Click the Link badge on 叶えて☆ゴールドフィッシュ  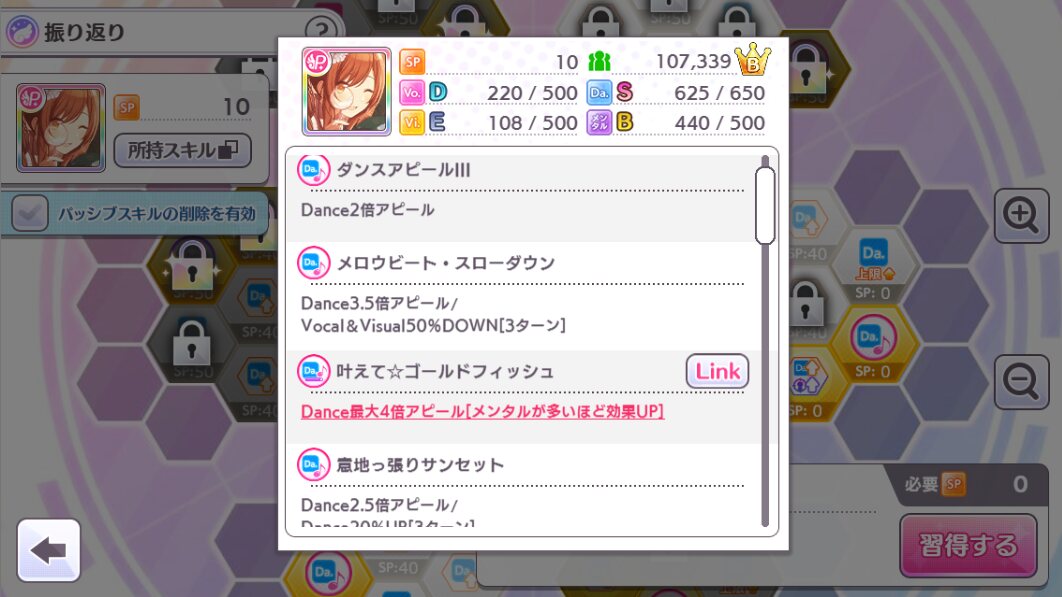(x=717, y=371)
